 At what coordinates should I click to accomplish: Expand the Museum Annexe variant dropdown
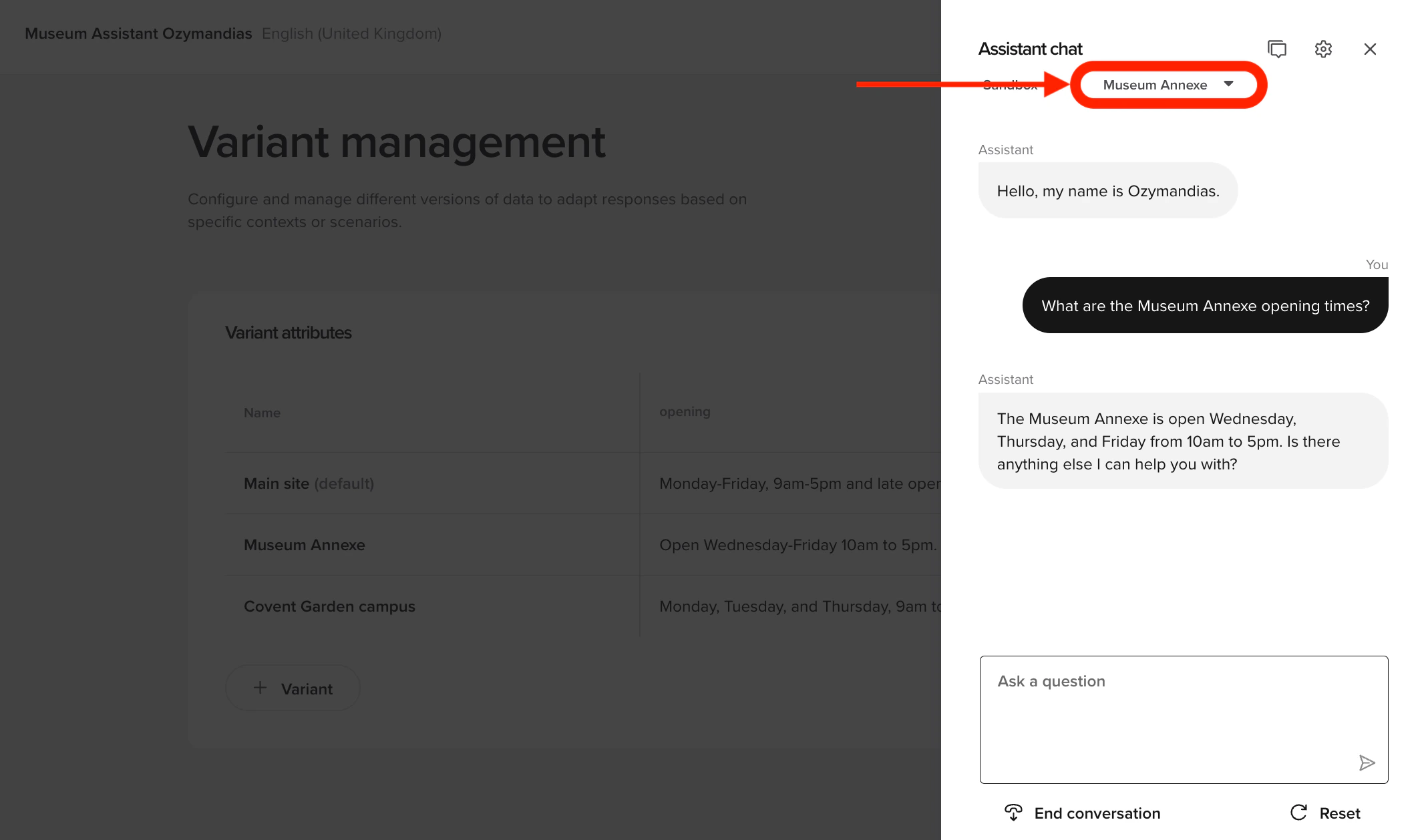[1155, 85]
